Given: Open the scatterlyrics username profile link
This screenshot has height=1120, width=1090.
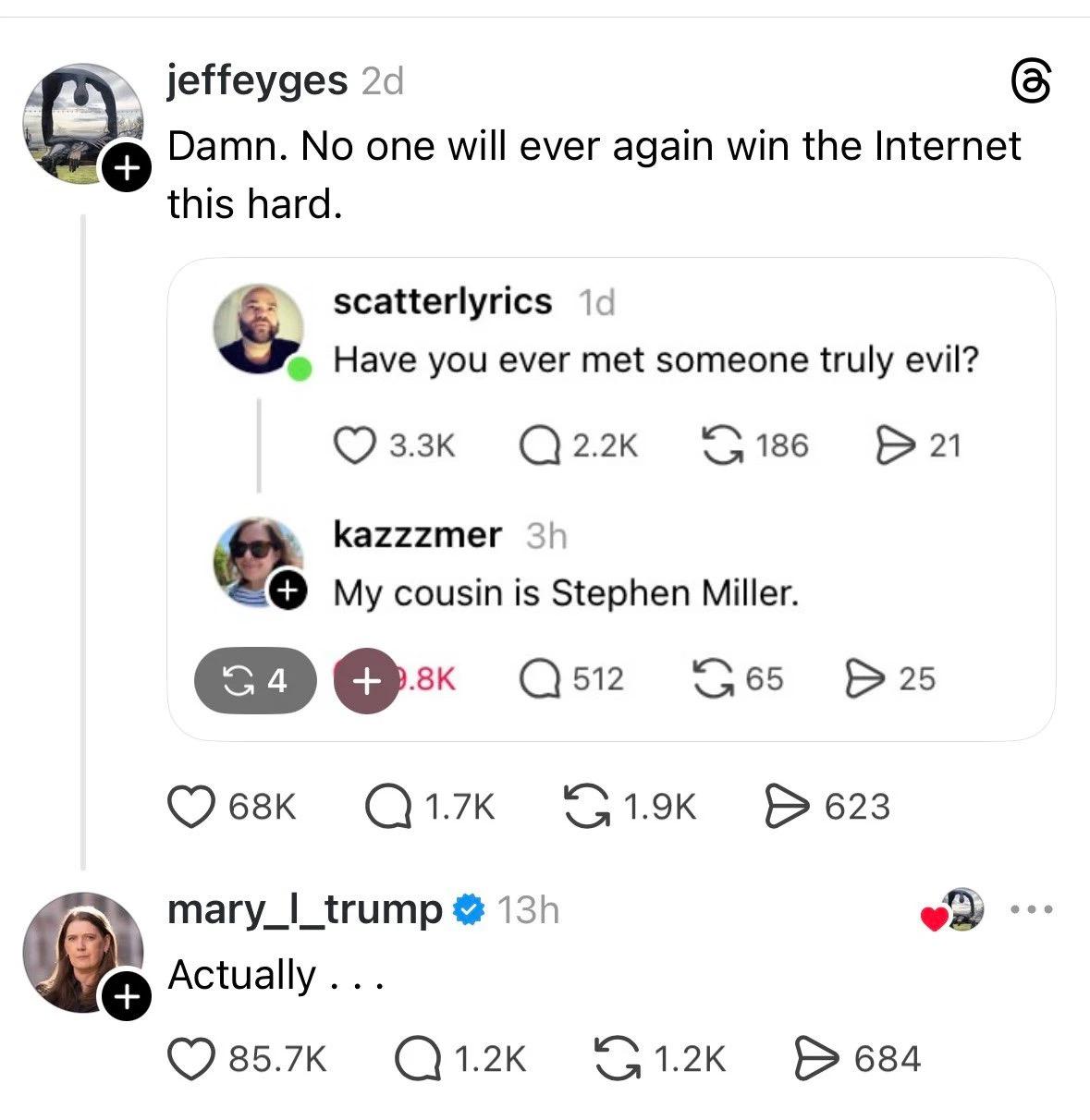Looking at the screenshot, I should pyautogui.click(x=442, y=301).
